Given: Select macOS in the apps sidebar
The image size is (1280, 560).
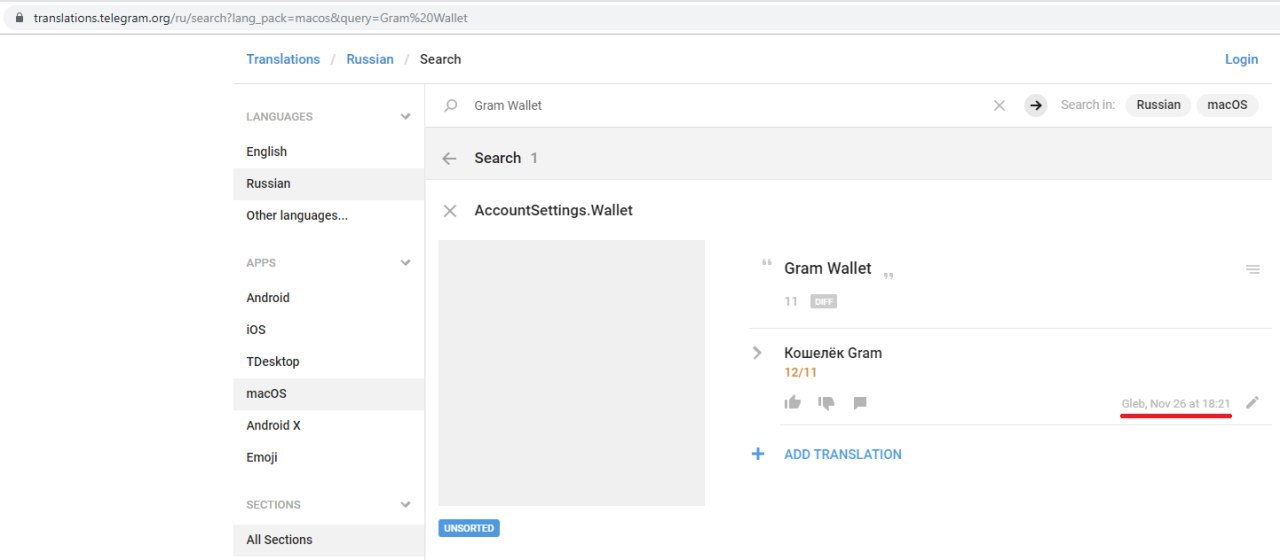Looking at the screenshot, I should (329, 394).
